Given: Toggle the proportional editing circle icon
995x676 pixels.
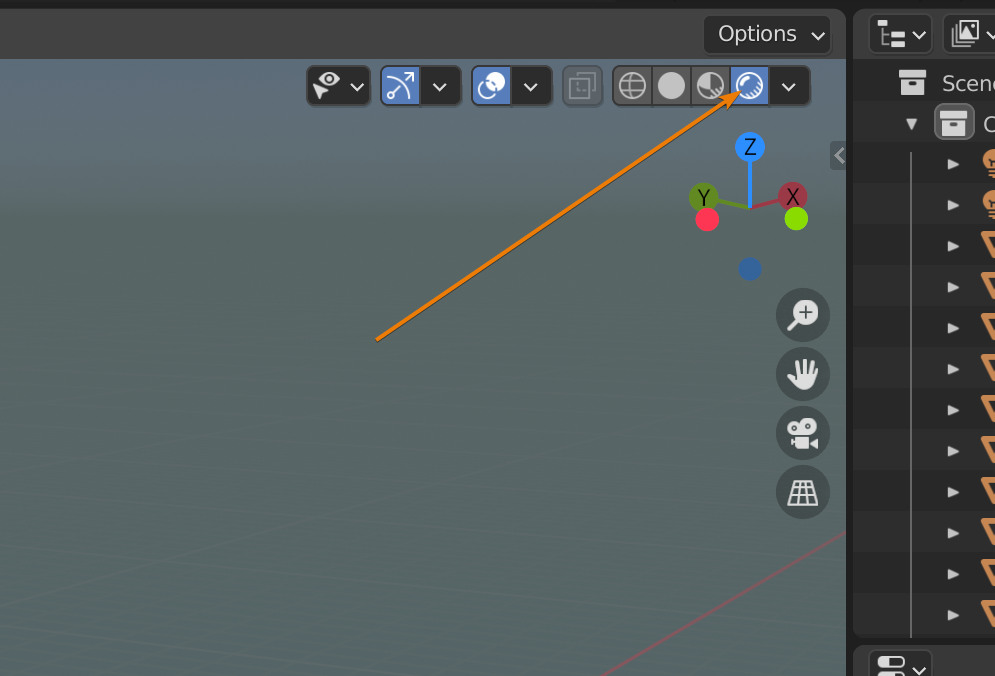Looking at the screenshot, I should click(x=490, y=85).
